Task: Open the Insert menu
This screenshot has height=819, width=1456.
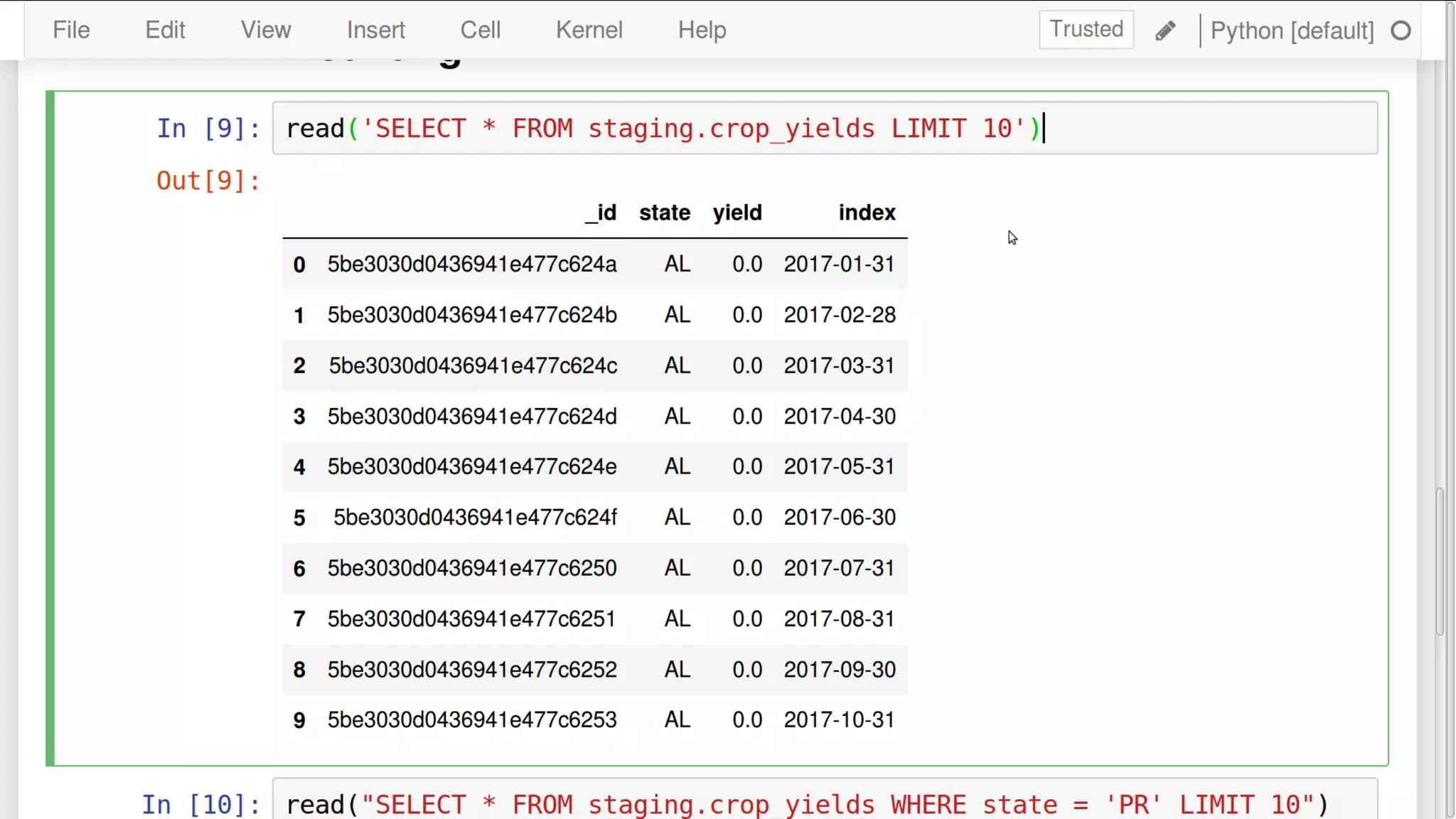Action: 375,30
